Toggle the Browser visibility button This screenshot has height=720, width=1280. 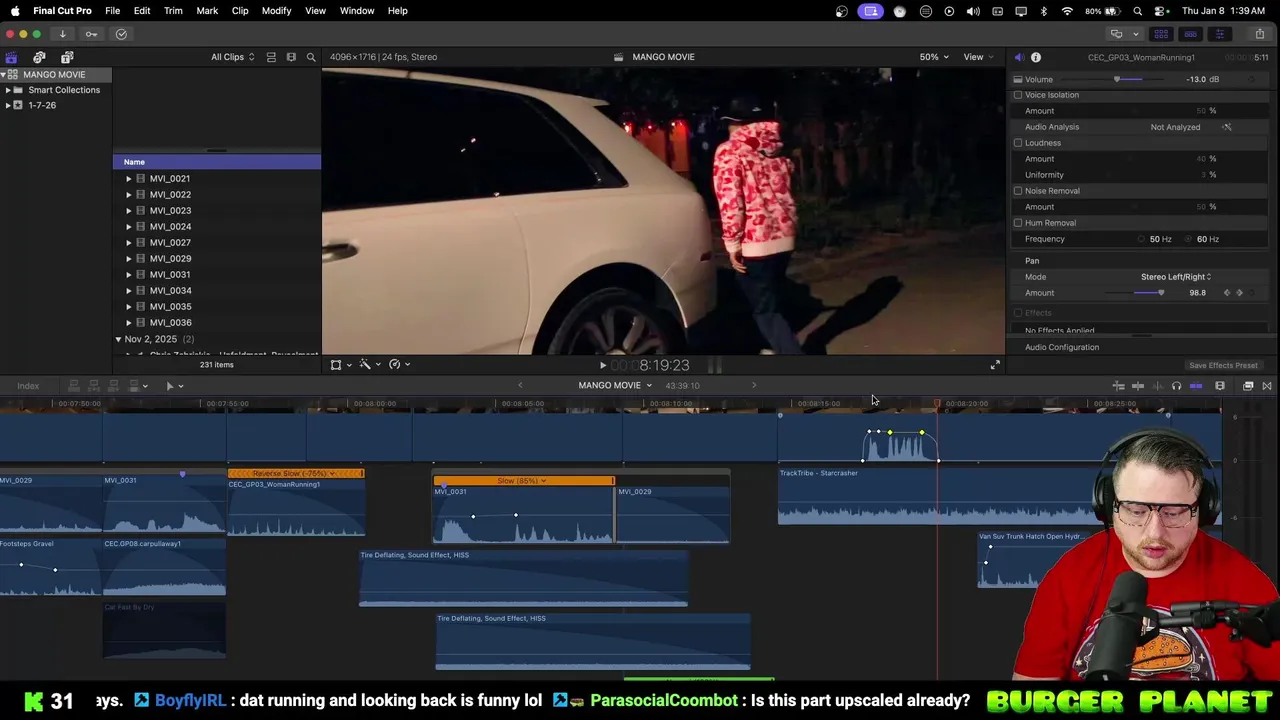coord(1161,34)
